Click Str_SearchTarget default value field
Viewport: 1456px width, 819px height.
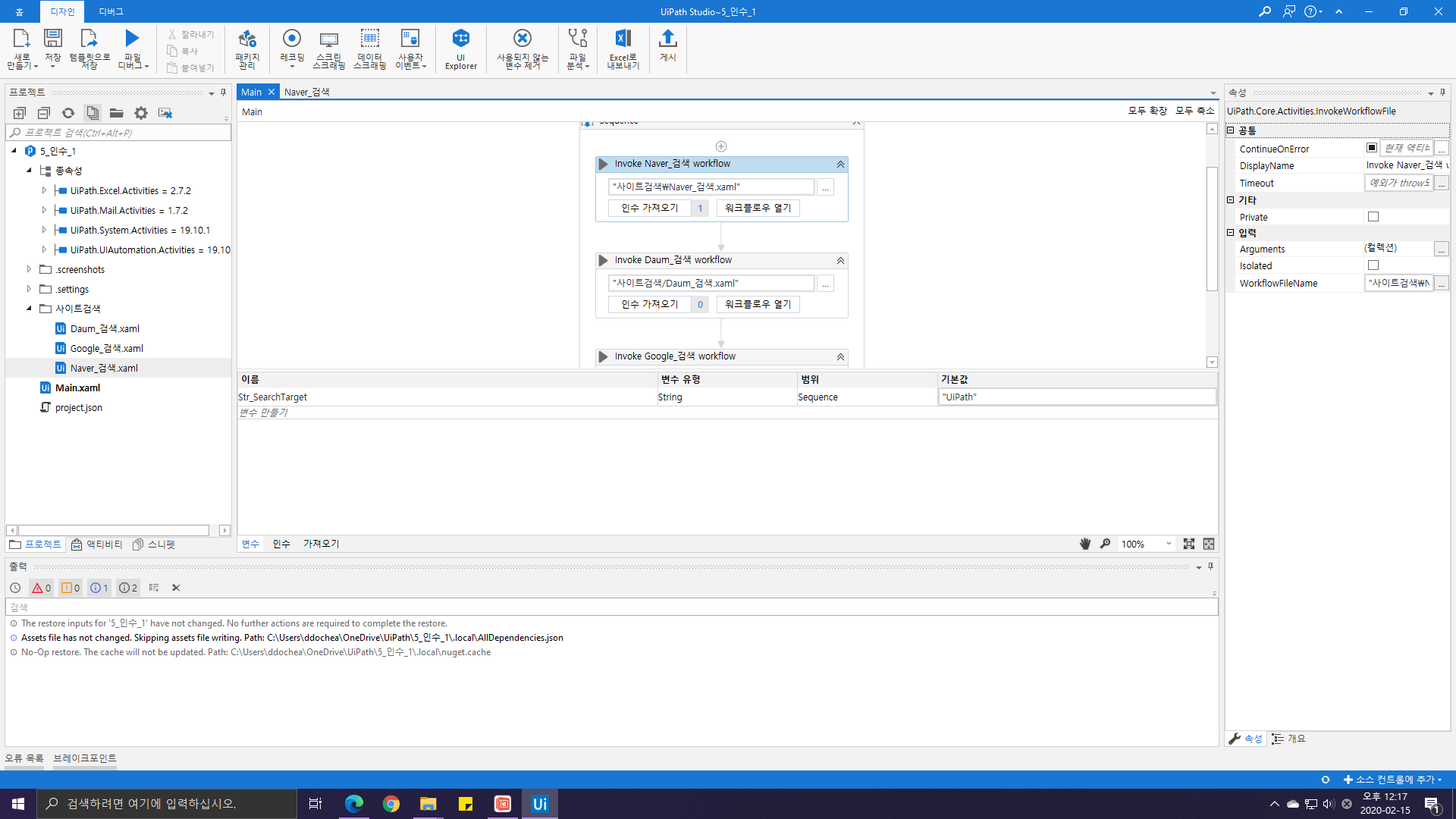[x=1077, y=397]
